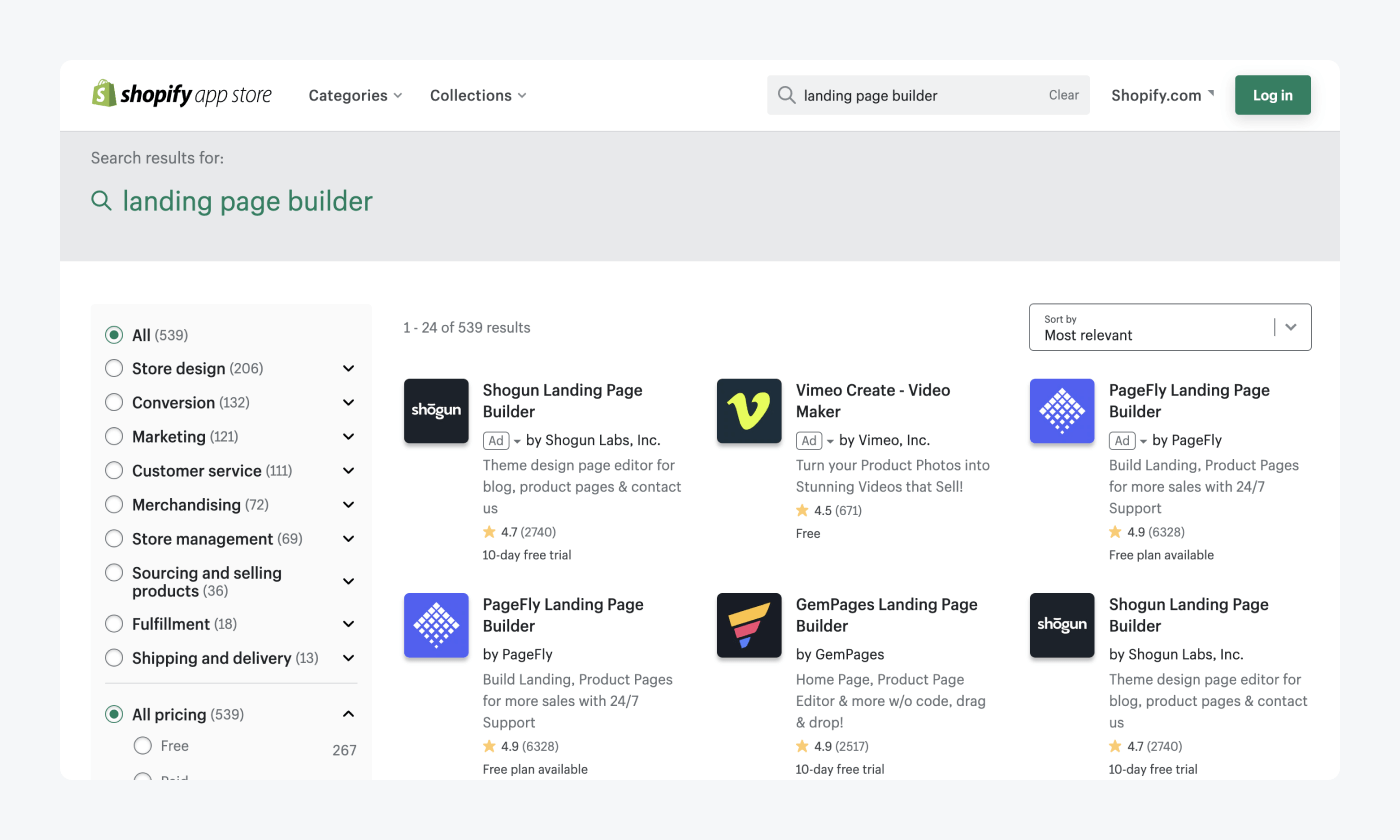Select the Free pricing radio button
This screenshot has height=840, width=1400.
(x=142, y=746)
